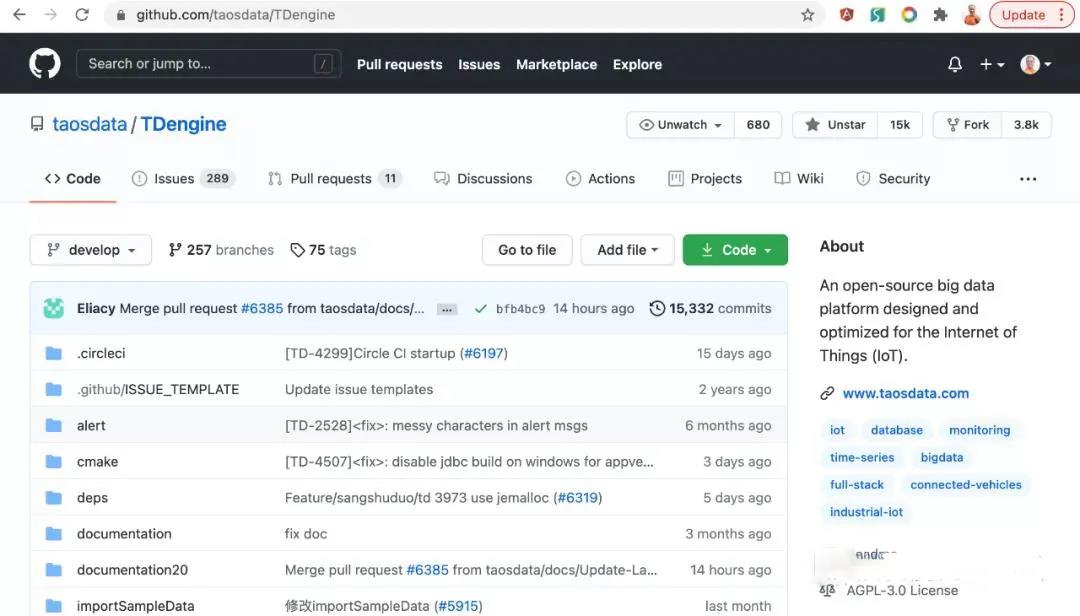Viewport: 1080px width, 616px height.
Task: Open the .circleci folder icon
Action: click(54, 353)
